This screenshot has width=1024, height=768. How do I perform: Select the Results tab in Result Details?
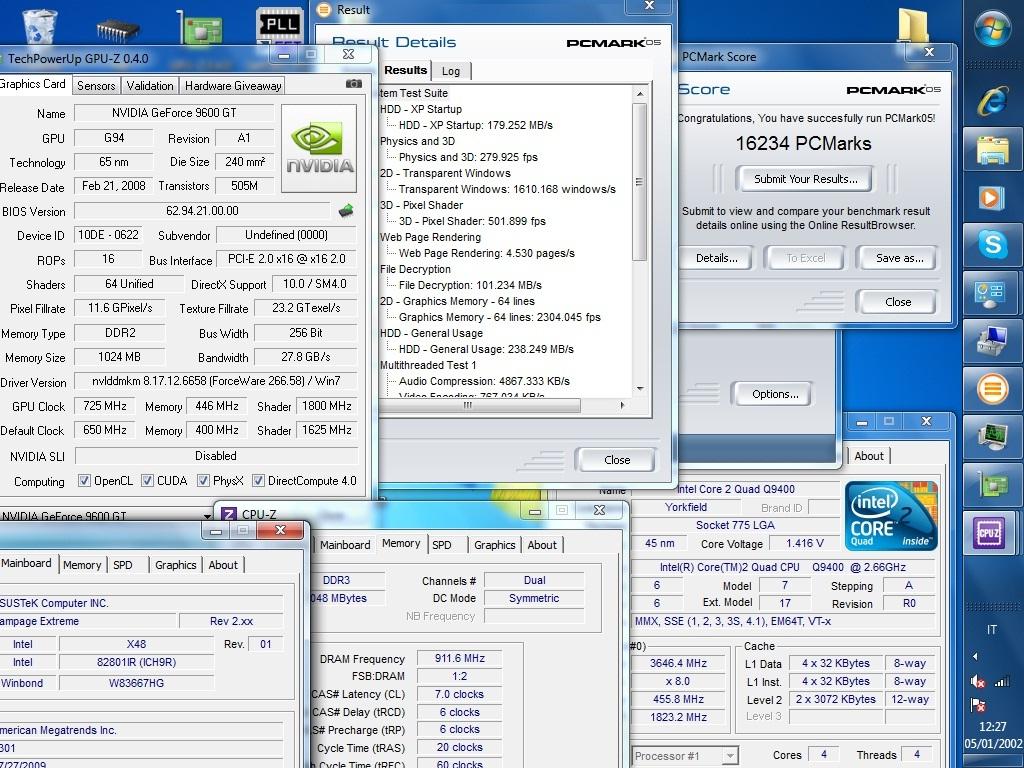pos(405,70)
